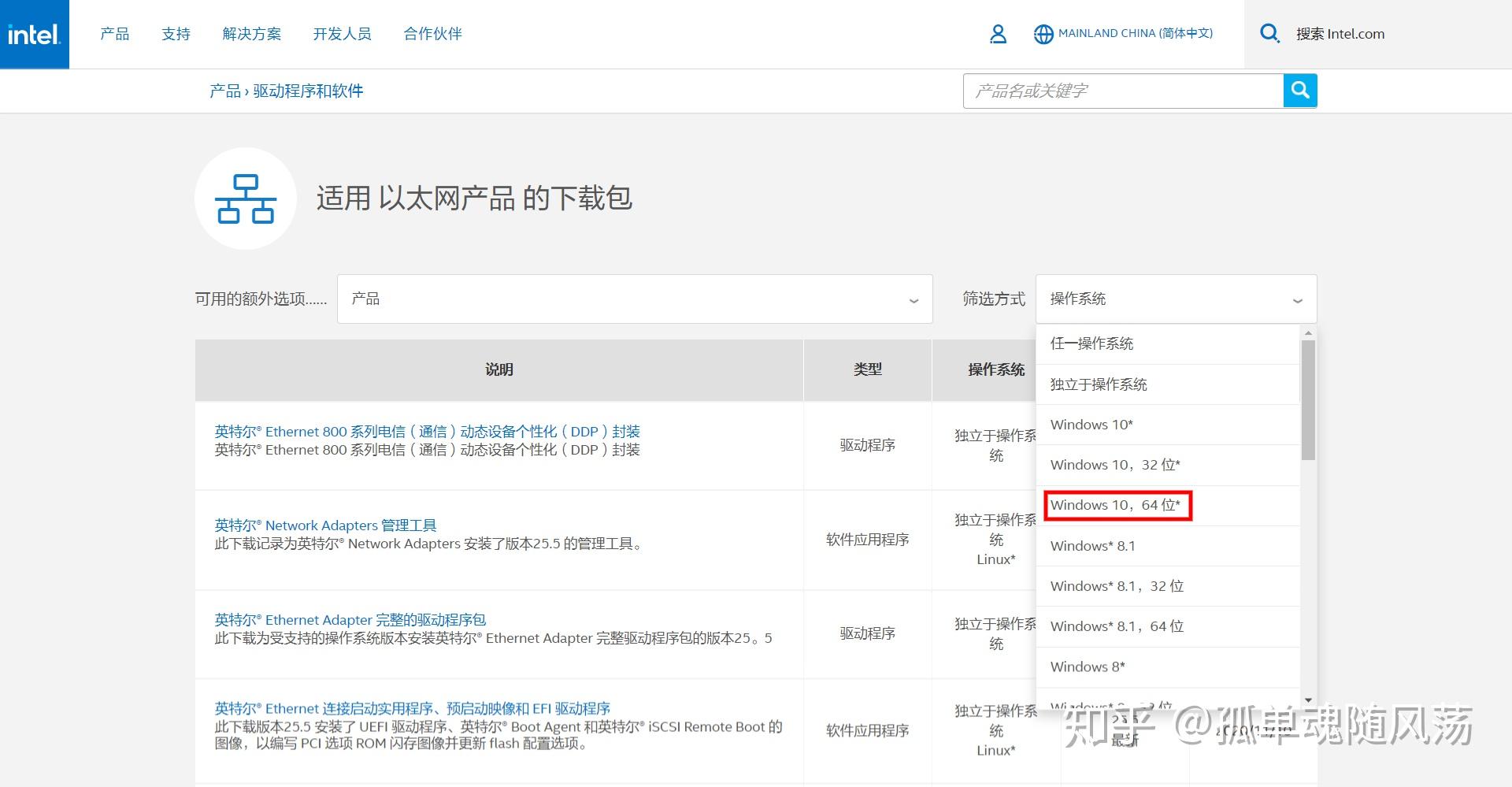1512x787 pixels.
Task: Click the Intel logo
Action: coord(34,34)
